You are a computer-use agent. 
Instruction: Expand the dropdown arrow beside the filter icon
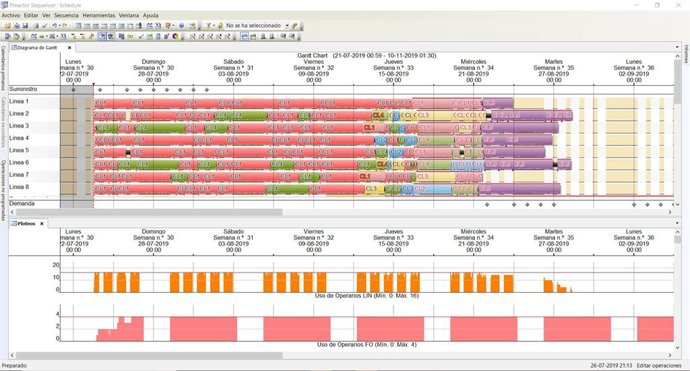click(x=214, y=26)
